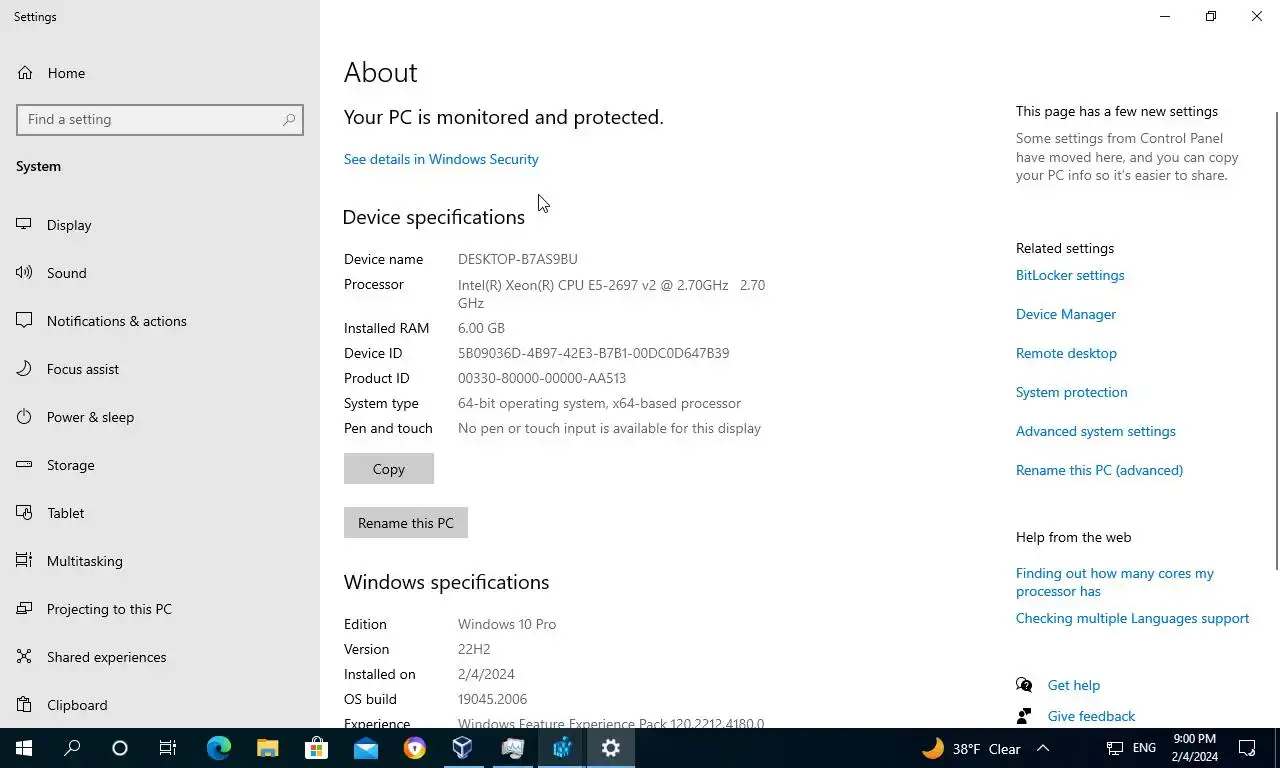Open File Explorer from taskbar

[x=267, y=748]
